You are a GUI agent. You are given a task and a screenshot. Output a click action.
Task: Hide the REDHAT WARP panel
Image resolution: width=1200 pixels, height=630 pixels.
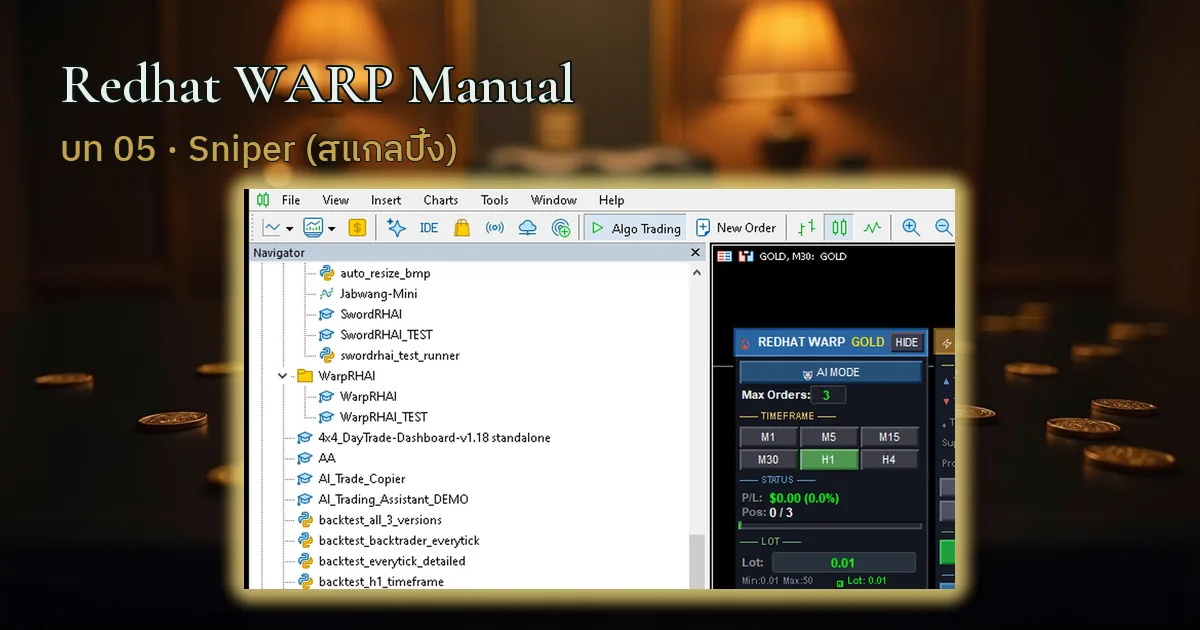point(906,342)
